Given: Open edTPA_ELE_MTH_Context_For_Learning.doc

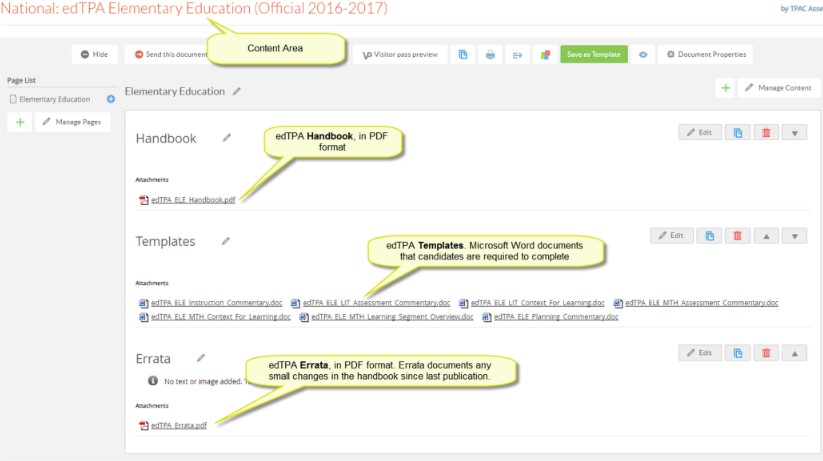Looking at the screenshot, I should click(x=220, y=317).
